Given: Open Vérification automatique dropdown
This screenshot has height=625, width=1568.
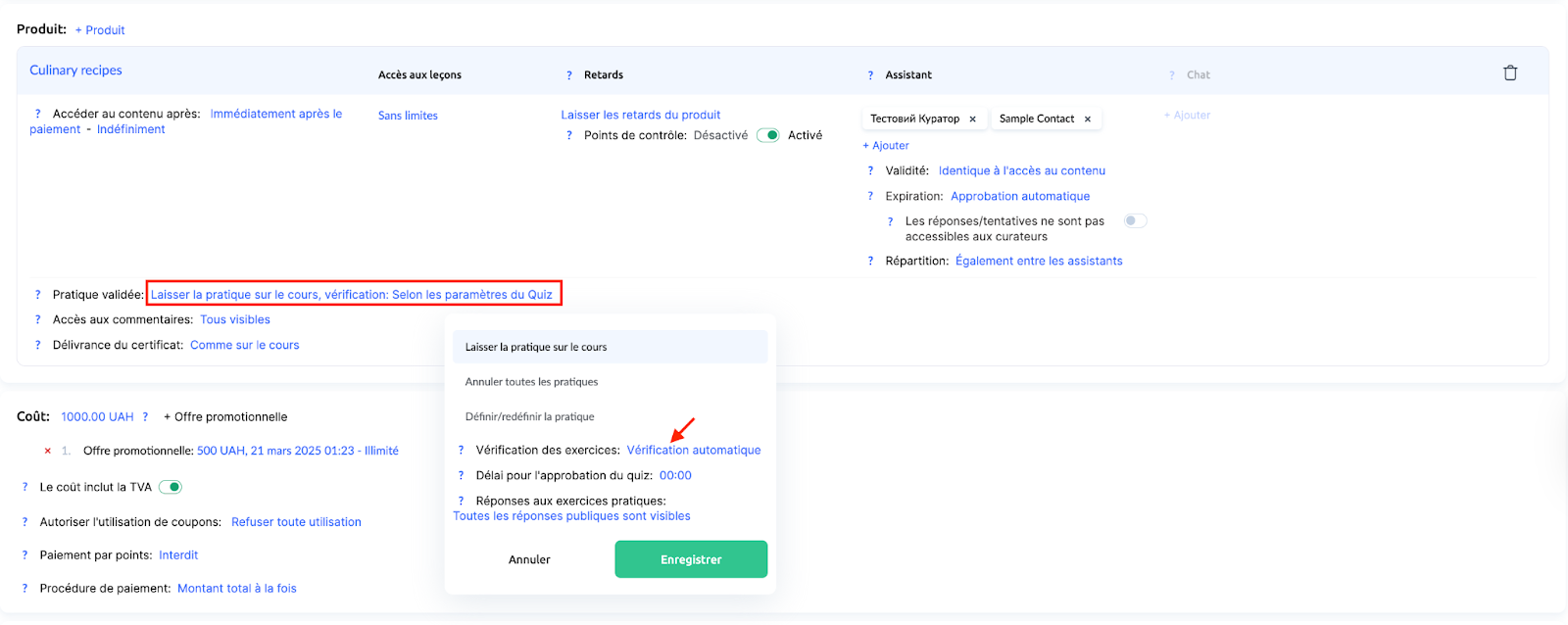Looking at the screenshot, I should pyautogui.click(x=694, y=451).
